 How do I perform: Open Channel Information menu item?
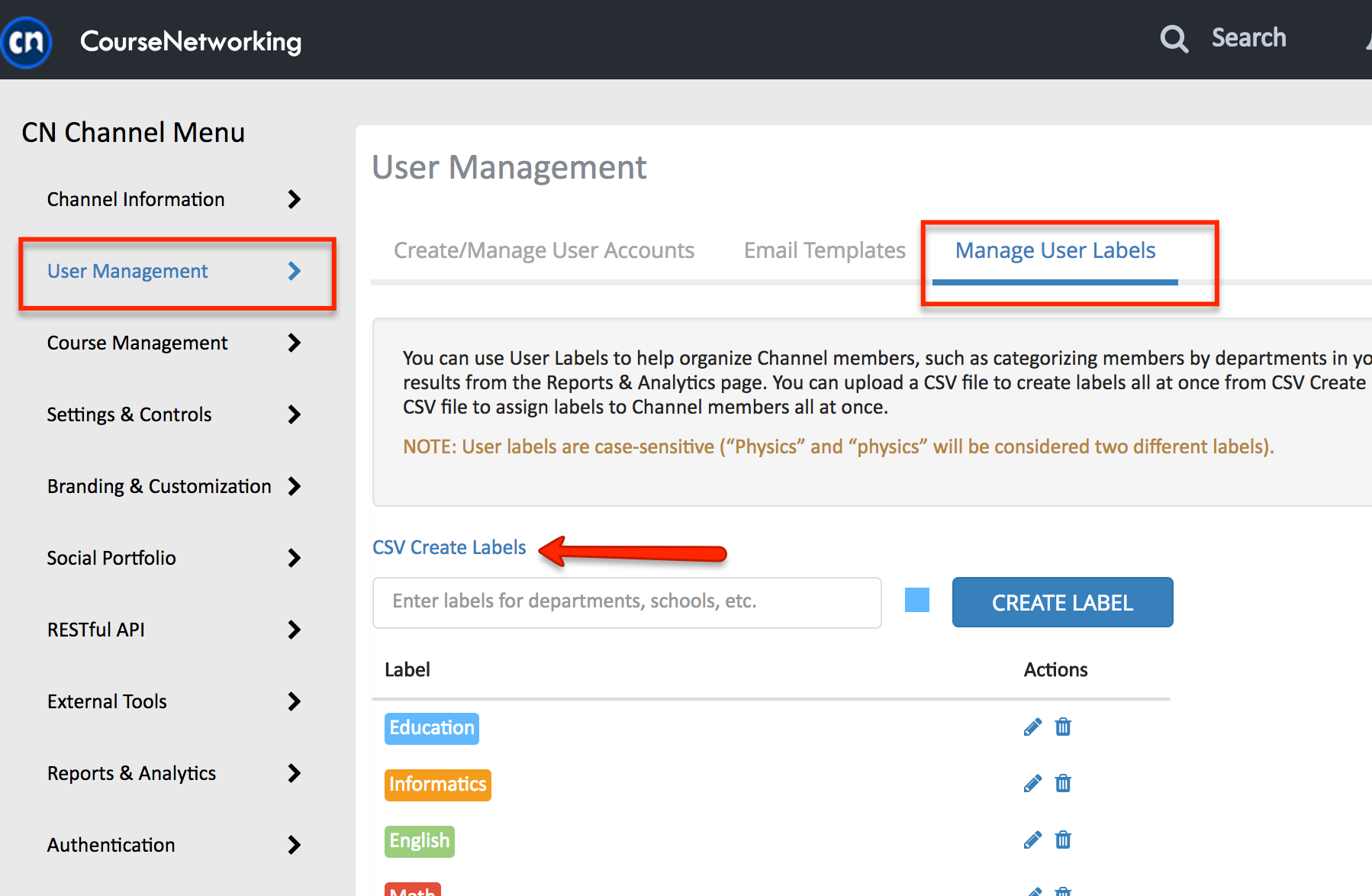[136, 199]
